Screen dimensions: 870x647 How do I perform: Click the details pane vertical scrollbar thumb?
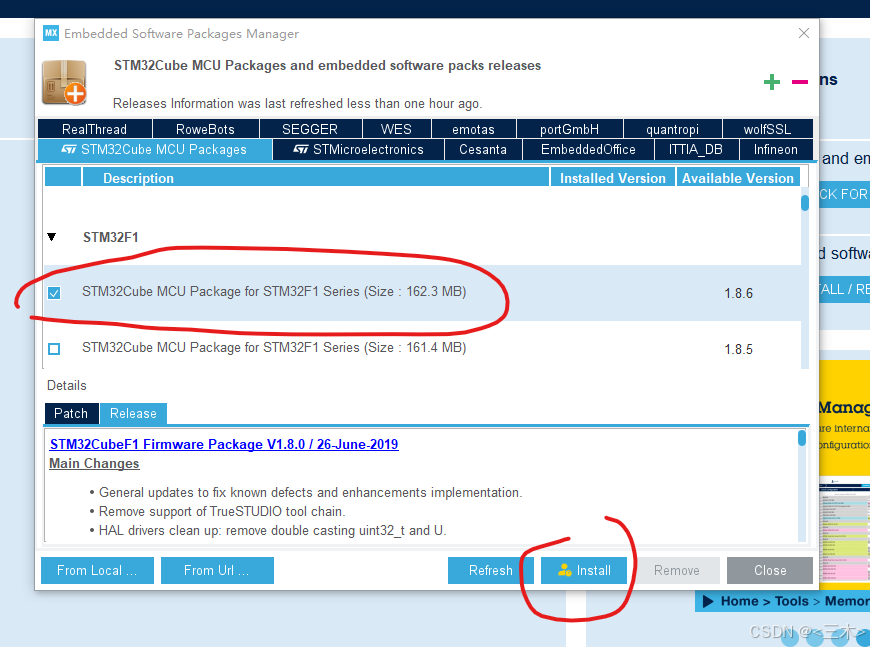[802, 437]
